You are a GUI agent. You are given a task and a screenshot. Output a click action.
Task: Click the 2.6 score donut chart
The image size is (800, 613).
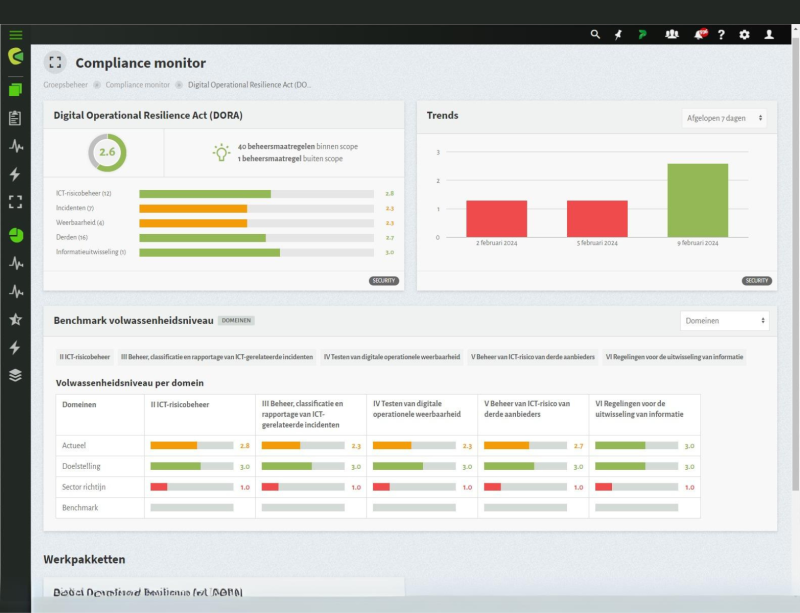(107, 153)
